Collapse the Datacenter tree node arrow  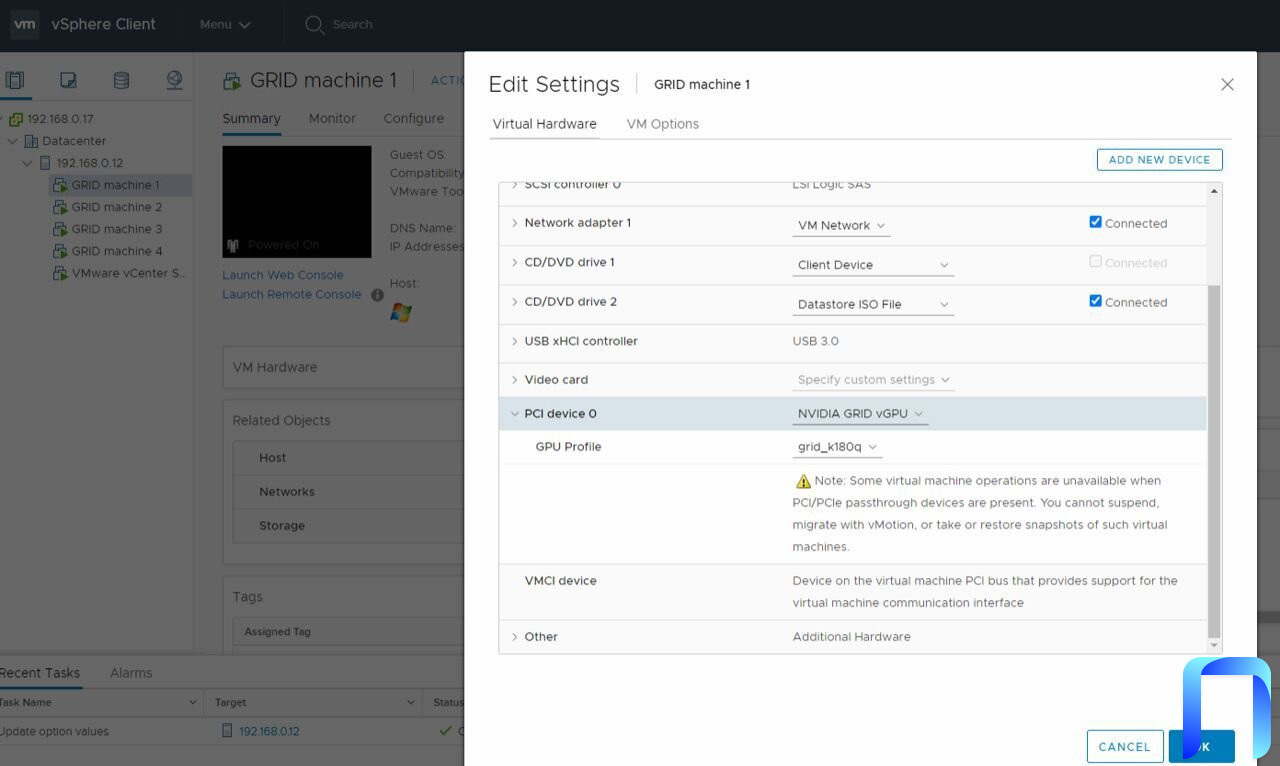tap(13, 141)
